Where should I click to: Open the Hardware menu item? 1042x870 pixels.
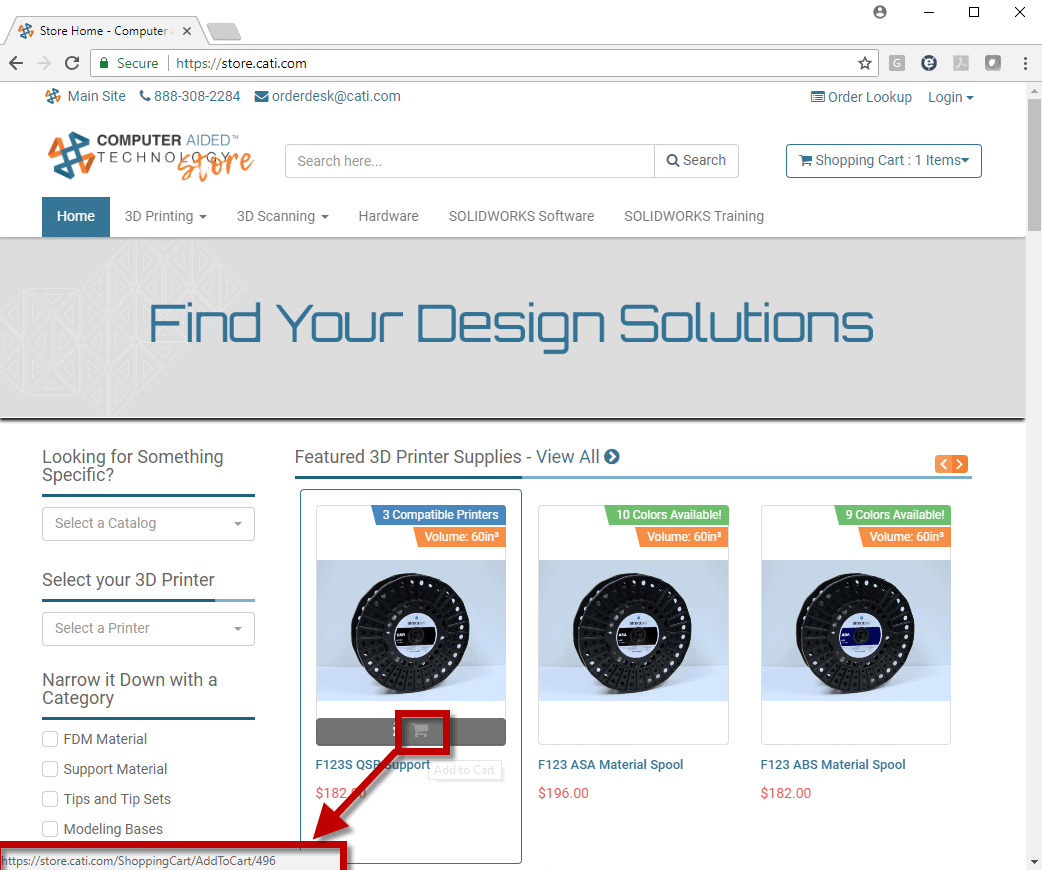click(388, 217)
